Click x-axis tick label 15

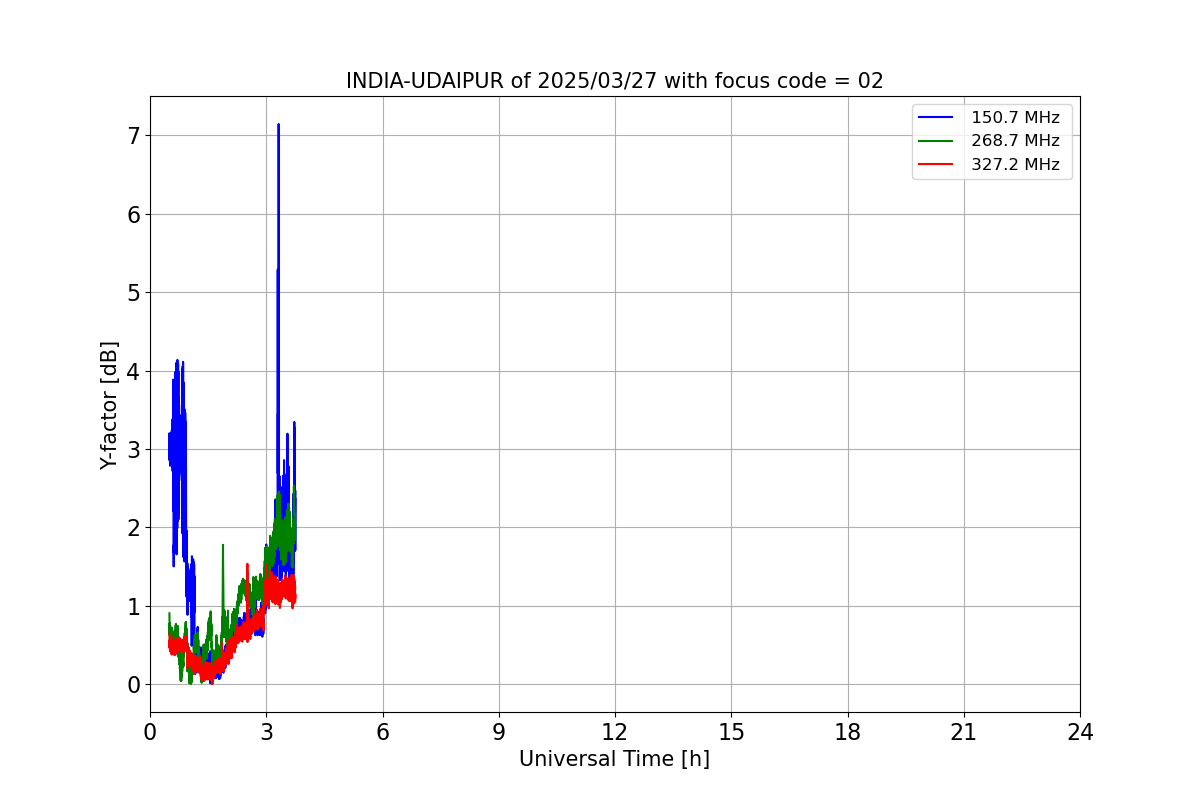click(731, 732)
